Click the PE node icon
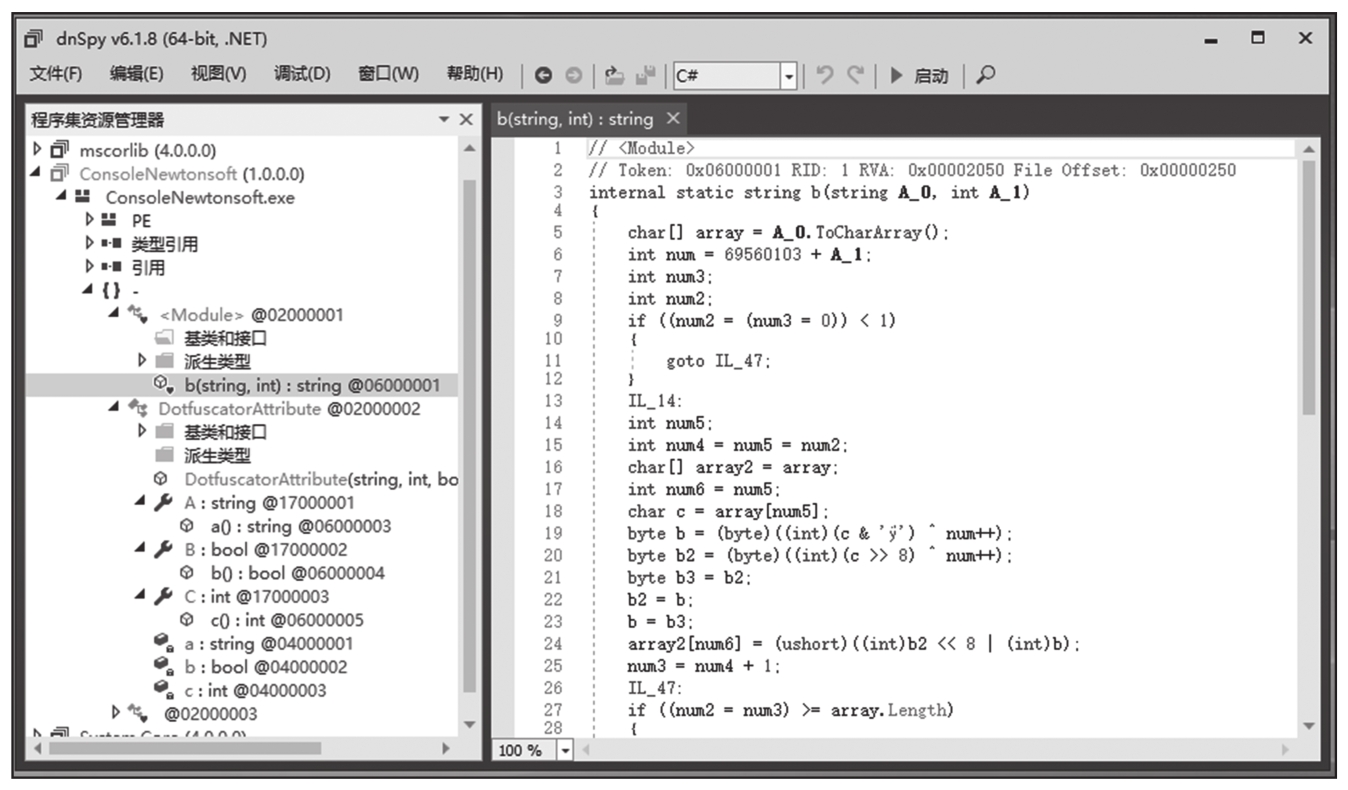Screen dimensions: 1348x790 pos(111,220)
